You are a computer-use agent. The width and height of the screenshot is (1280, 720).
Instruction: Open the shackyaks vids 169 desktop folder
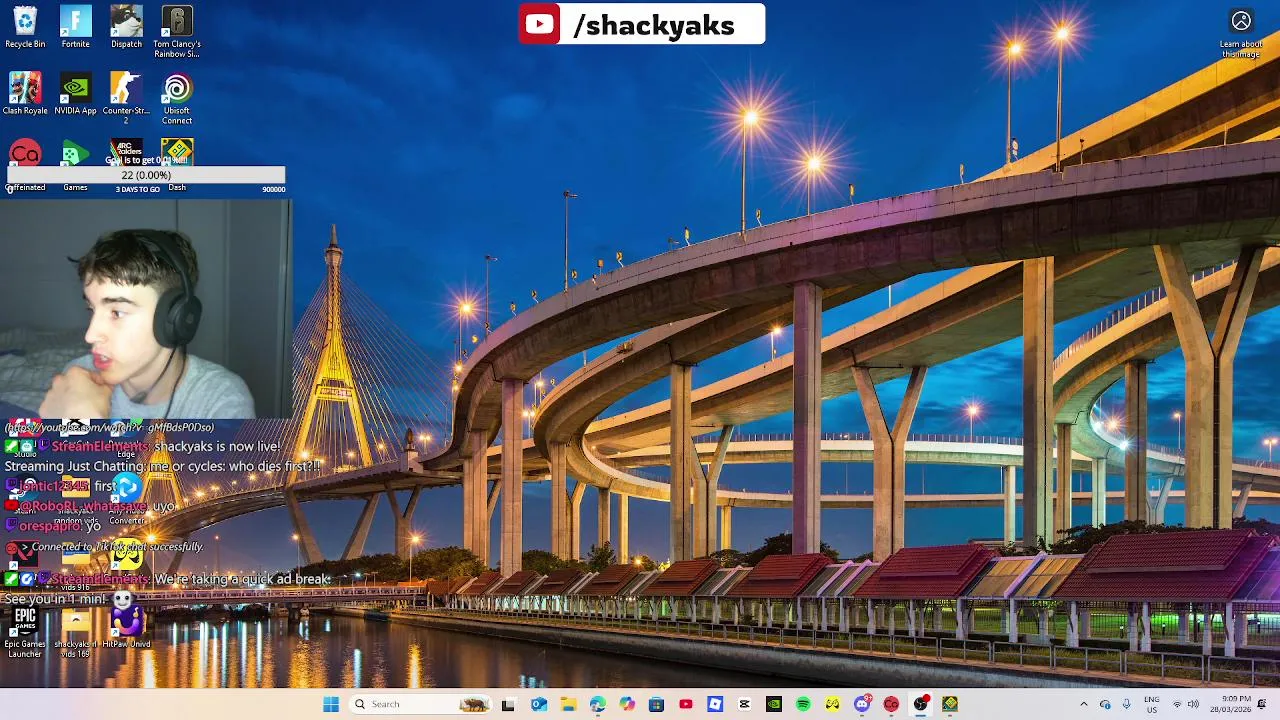(x=75, y=632)
